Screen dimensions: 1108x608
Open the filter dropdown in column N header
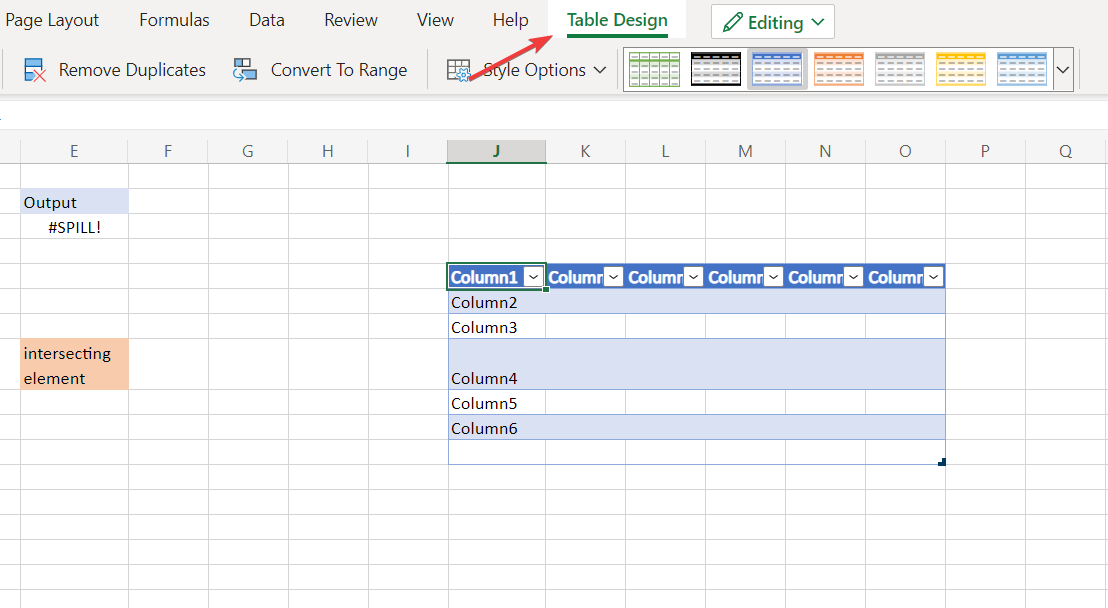tap(853, 277)
